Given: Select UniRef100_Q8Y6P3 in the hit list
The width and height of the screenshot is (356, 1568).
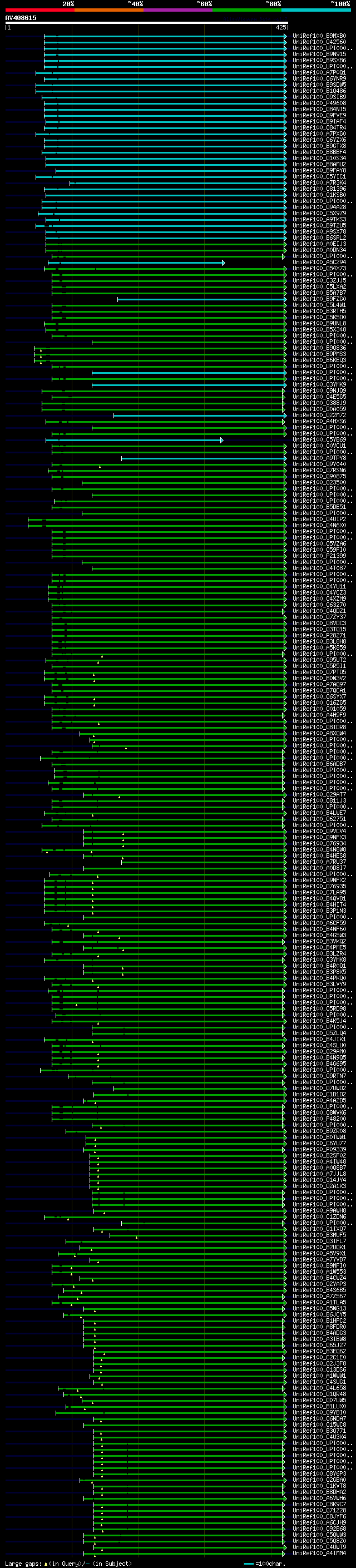Looking at the screenshot, I should click(x=319, y=1474).
